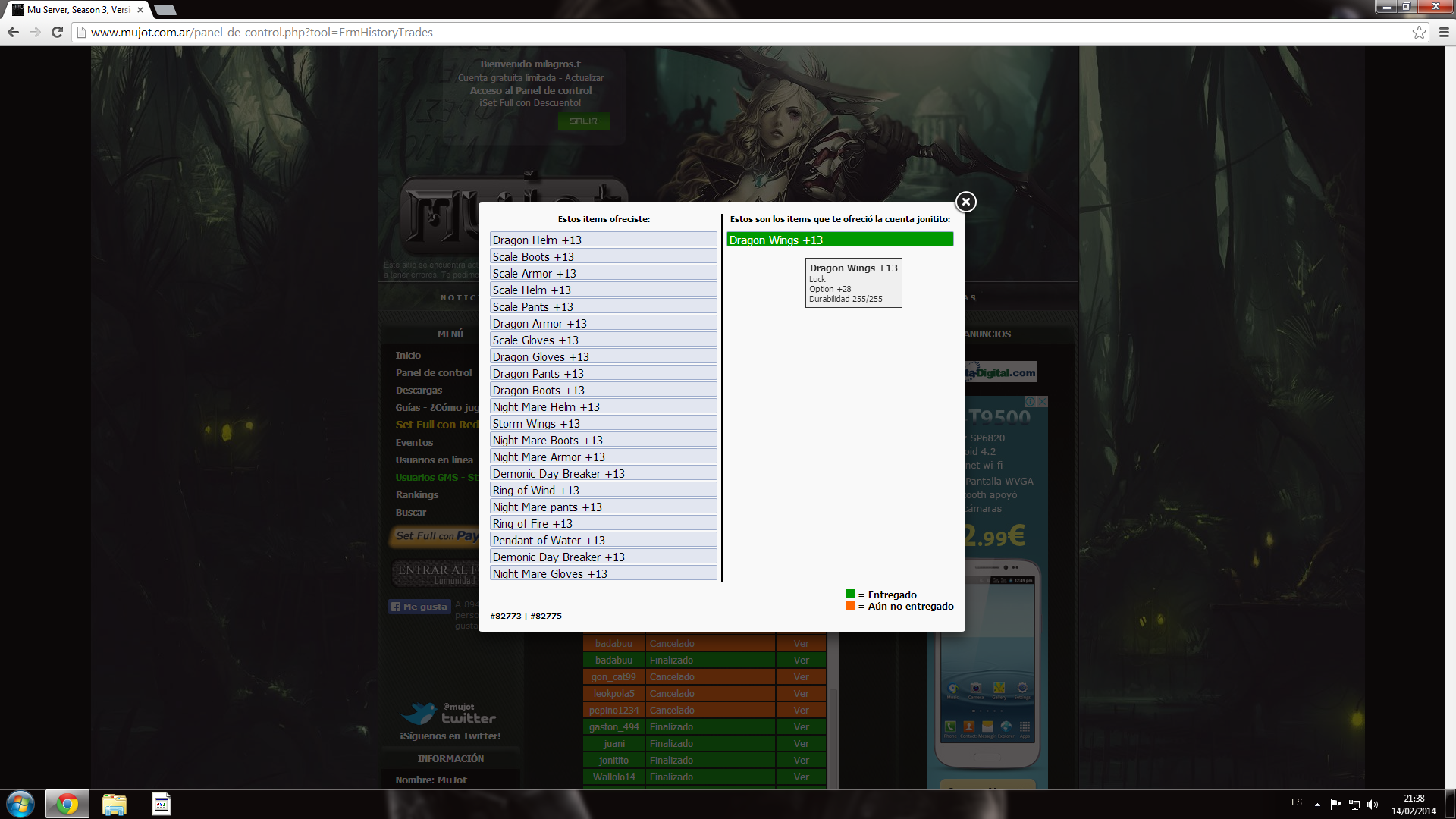Click the browser back arrow

(13, 32)
